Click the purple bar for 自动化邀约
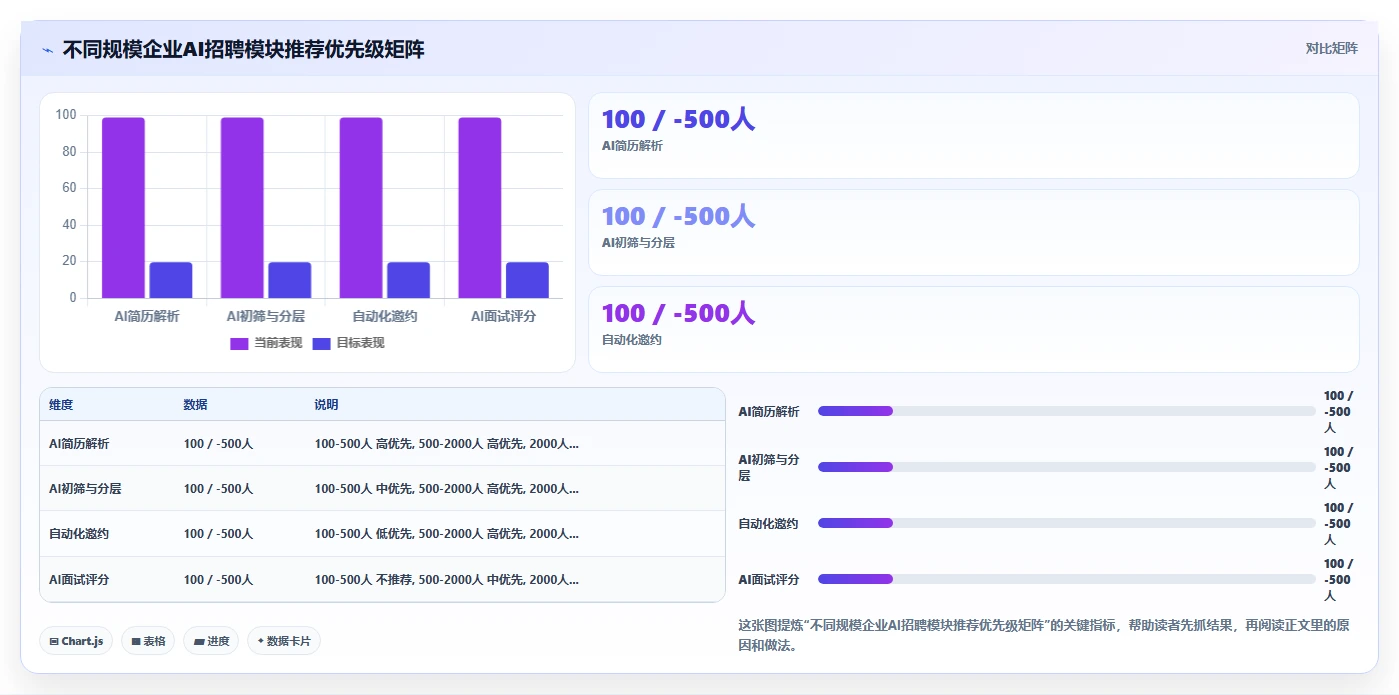1399x695 pixels. pos(361,208)
